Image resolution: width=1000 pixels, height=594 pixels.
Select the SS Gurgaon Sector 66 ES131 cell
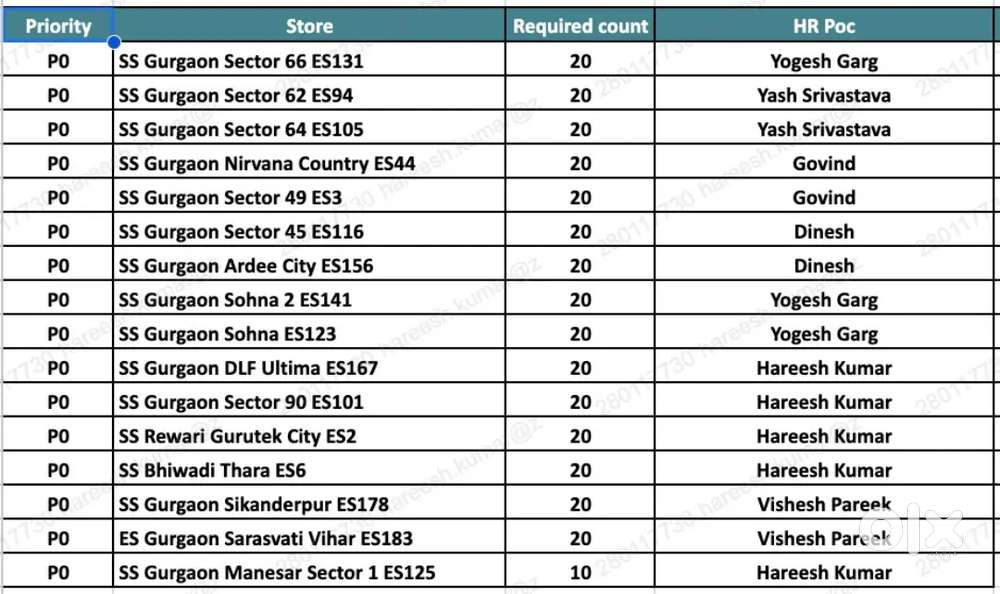point(241,61)
